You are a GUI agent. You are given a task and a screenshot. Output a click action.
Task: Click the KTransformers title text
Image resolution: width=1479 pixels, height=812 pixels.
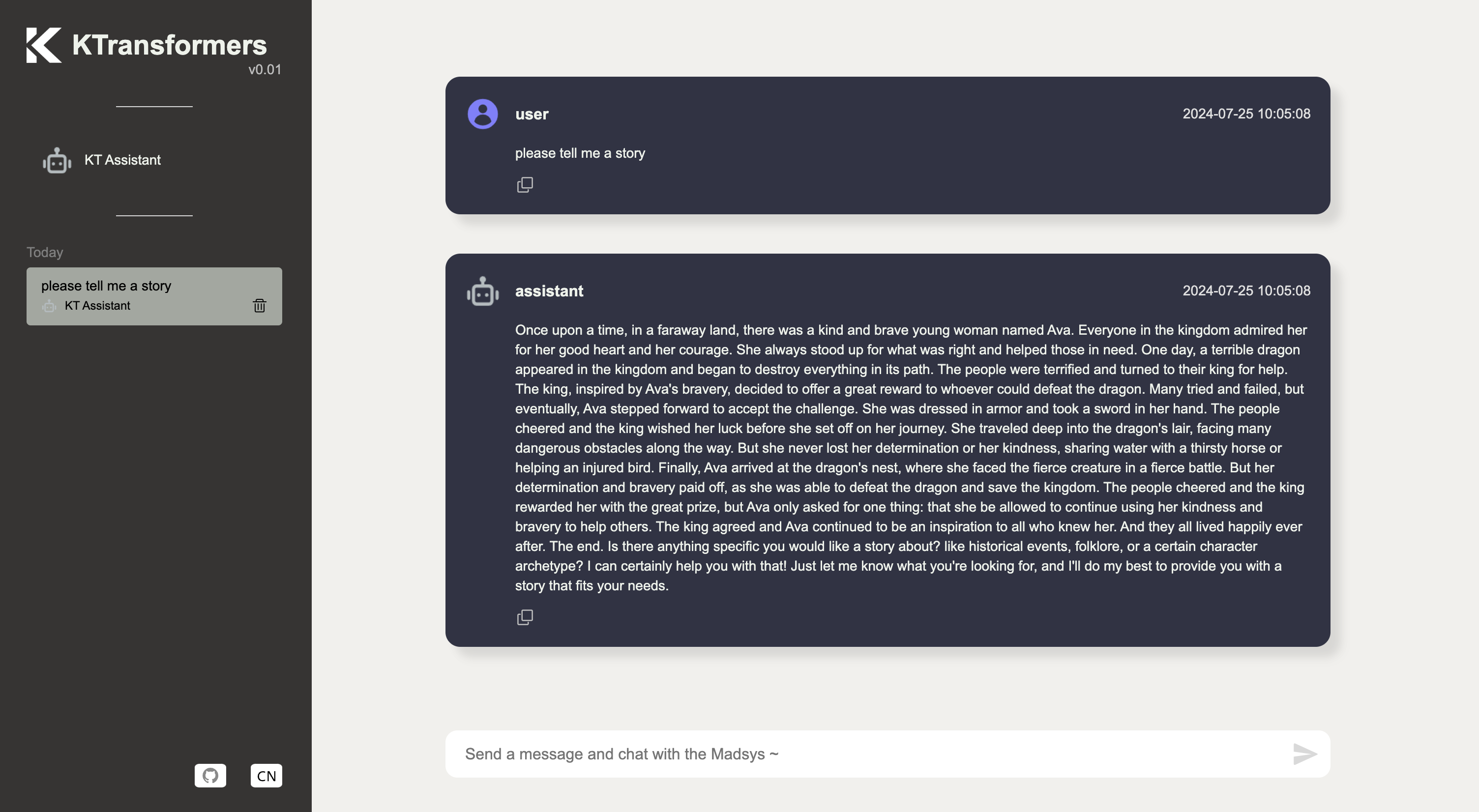tap(168, 45)
